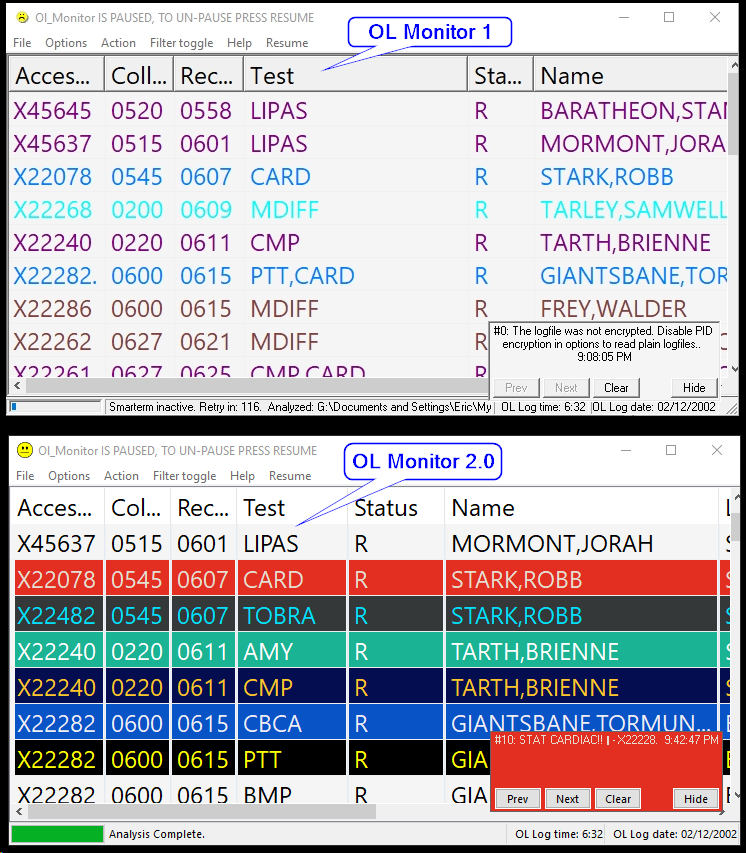Open the Options menu in the bottom window
746x853 pixels.
69,476
